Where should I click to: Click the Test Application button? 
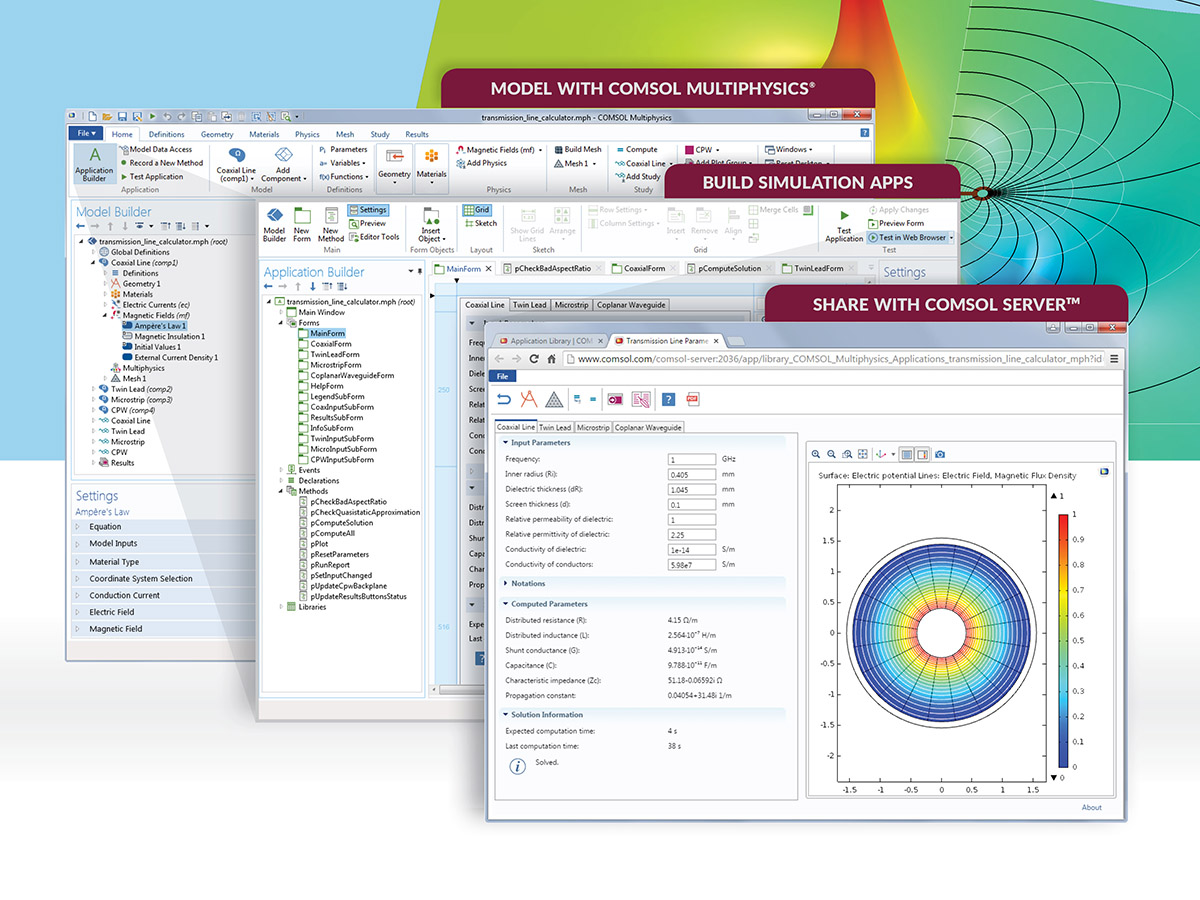(x=844, y=223)
